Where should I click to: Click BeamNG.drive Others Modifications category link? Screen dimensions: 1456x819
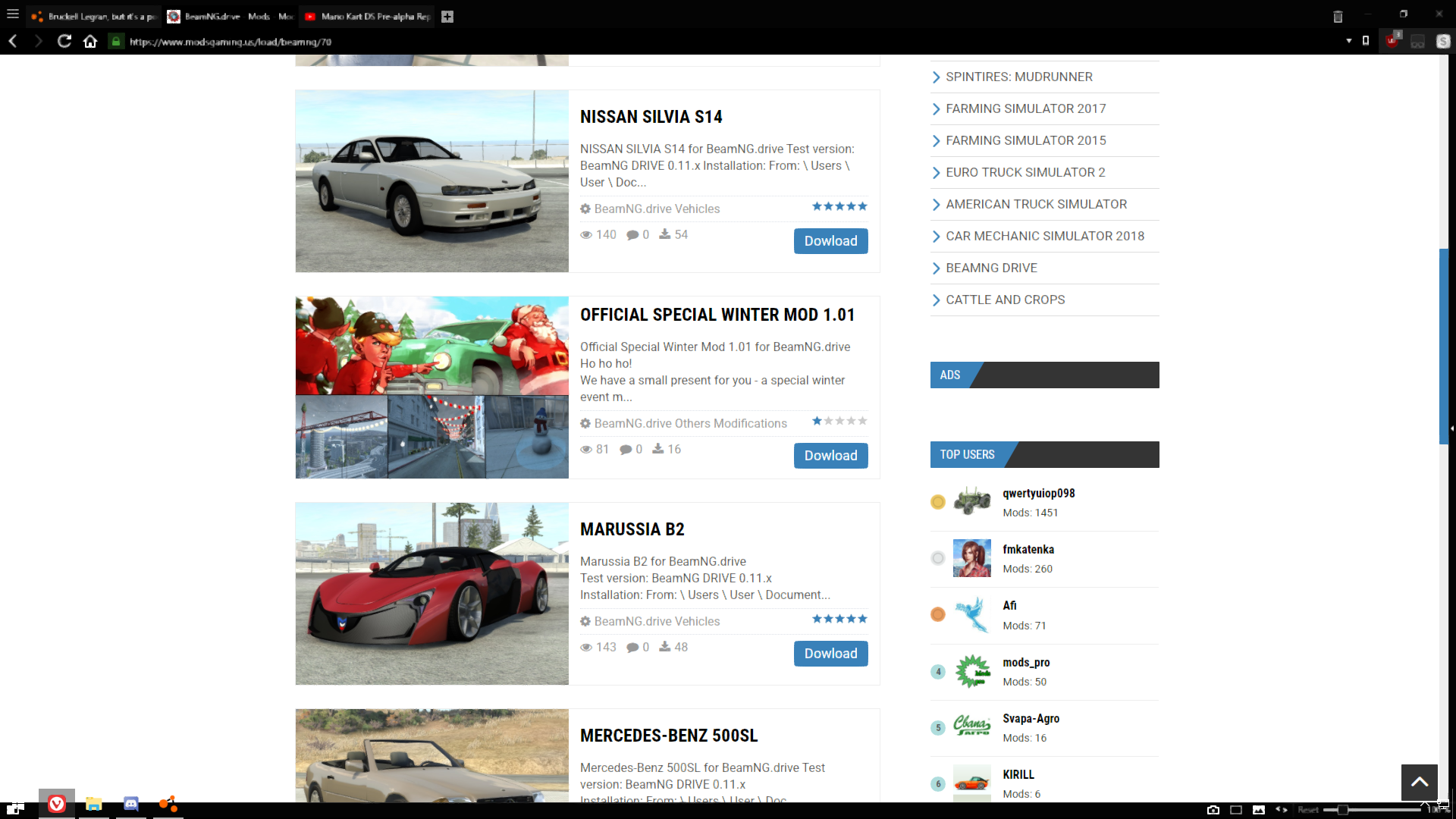pos(690,423)
